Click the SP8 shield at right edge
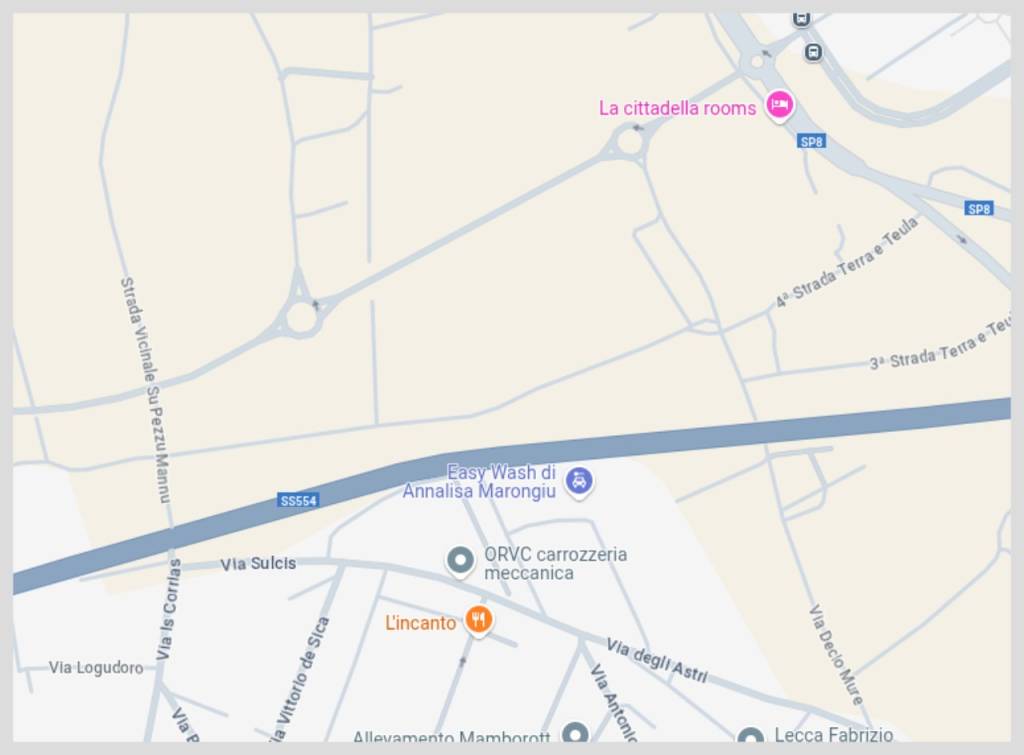 979,209
